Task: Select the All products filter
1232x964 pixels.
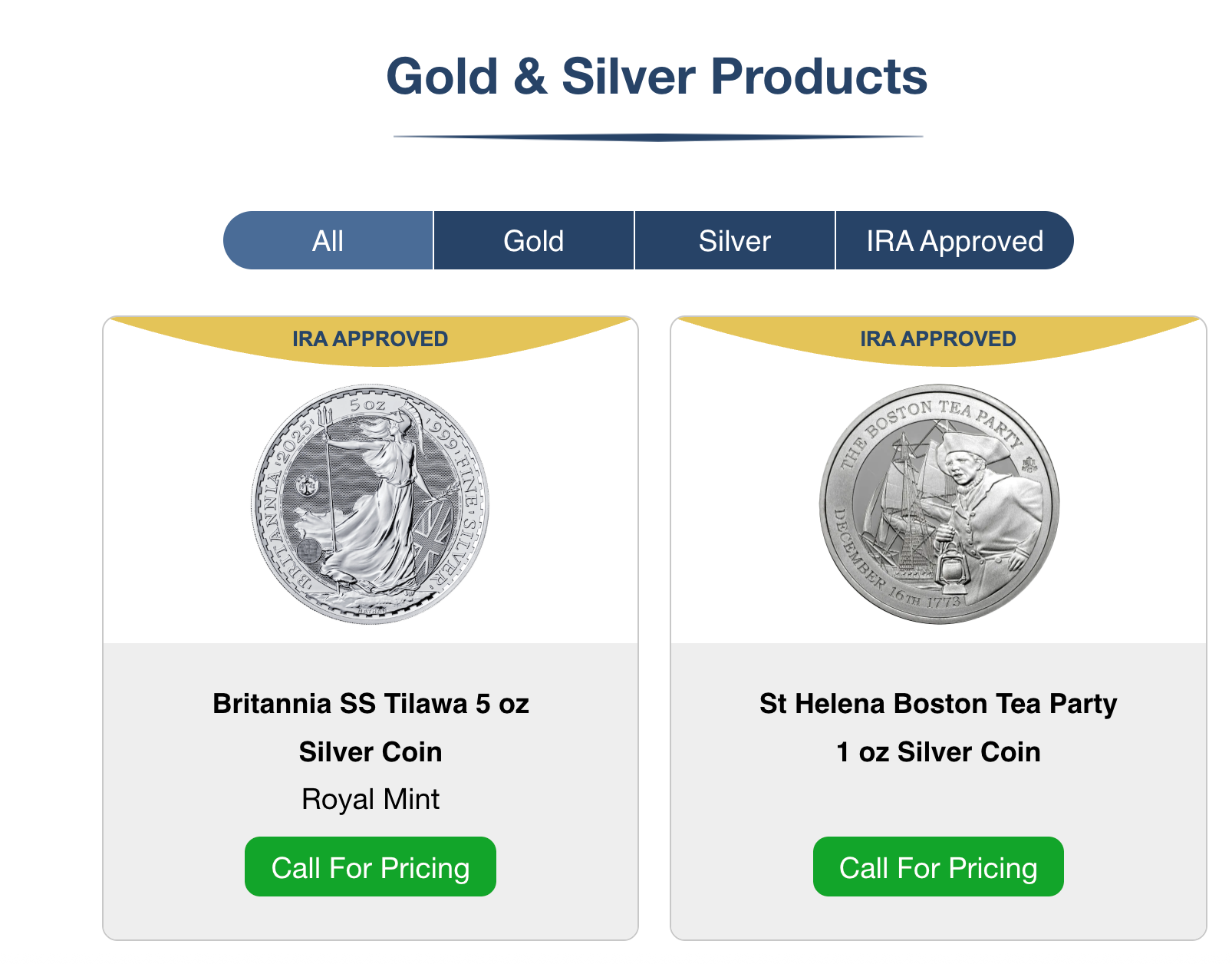Action: (x=328, y=240)
